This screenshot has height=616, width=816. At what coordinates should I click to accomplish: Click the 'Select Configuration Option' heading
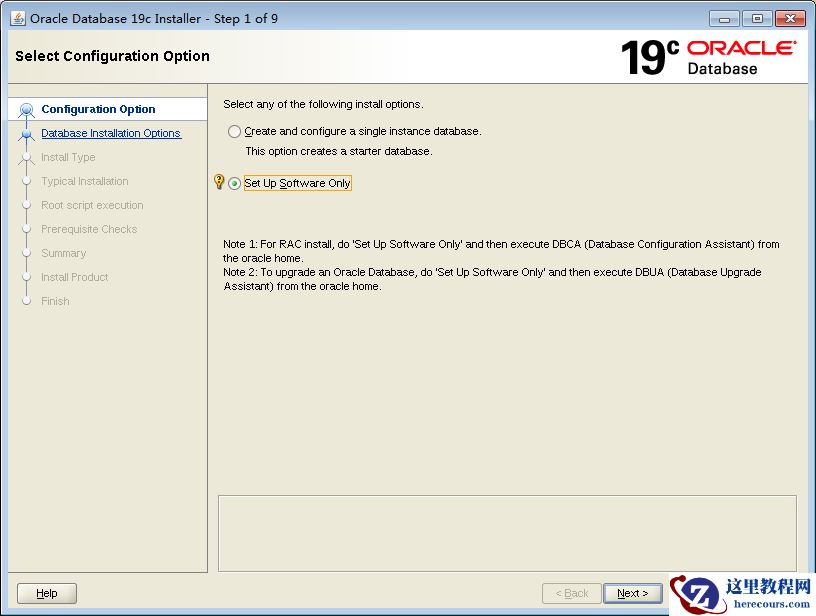click(112, 56)
